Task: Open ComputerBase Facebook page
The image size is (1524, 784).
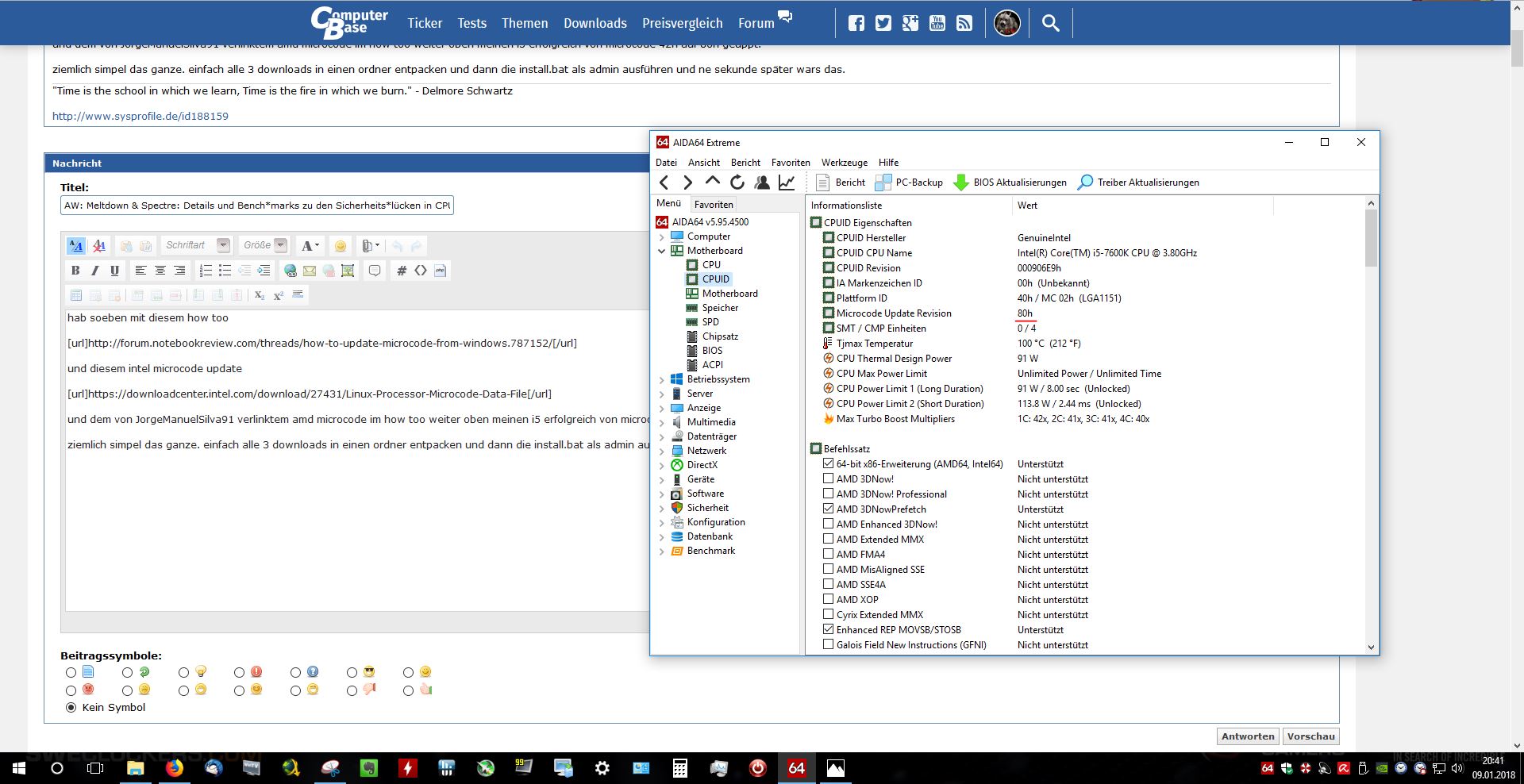Action: click(x=856, y=23)
